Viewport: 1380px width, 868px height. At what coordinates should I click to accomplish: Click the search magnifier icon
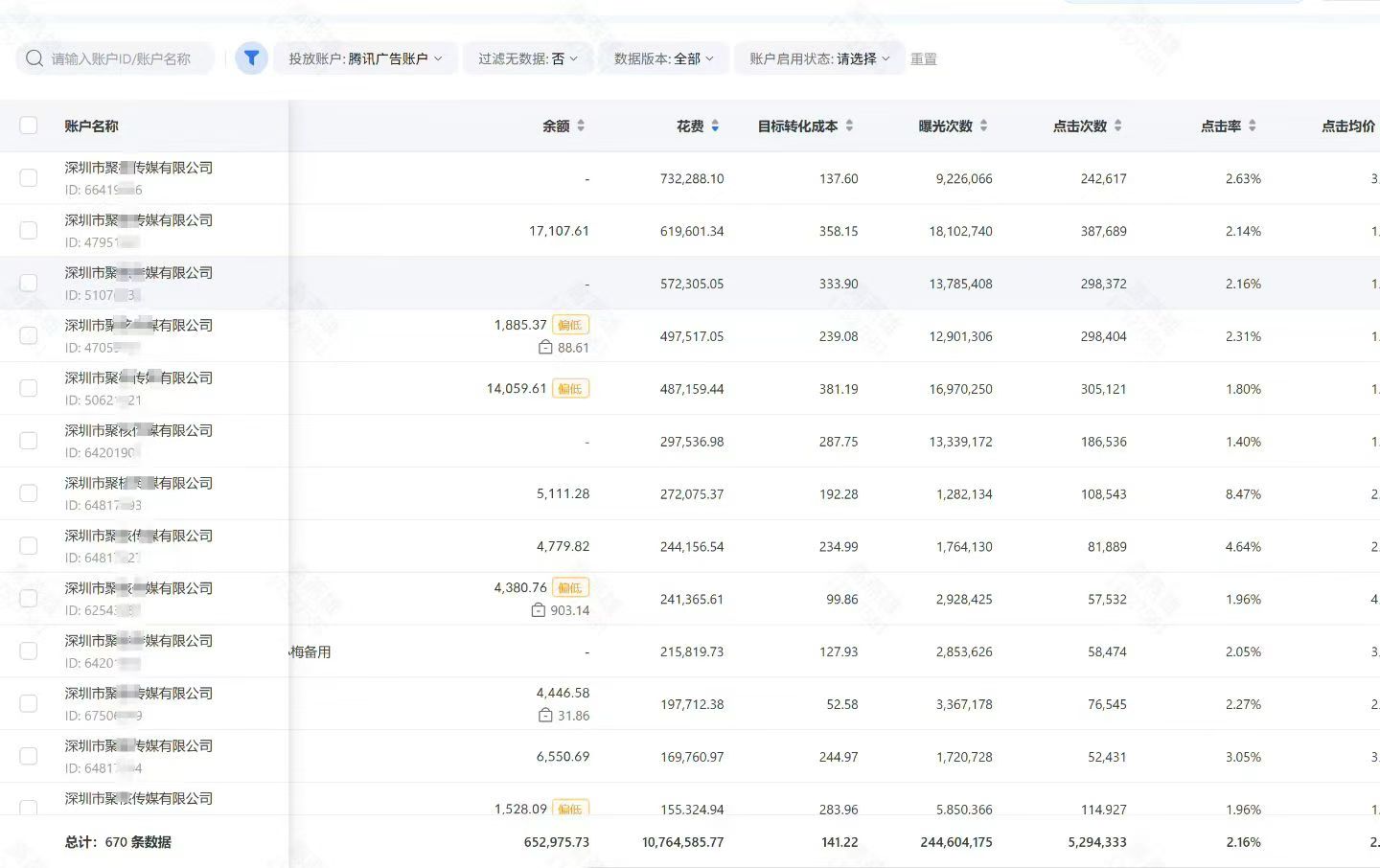[x=34, y=58]
